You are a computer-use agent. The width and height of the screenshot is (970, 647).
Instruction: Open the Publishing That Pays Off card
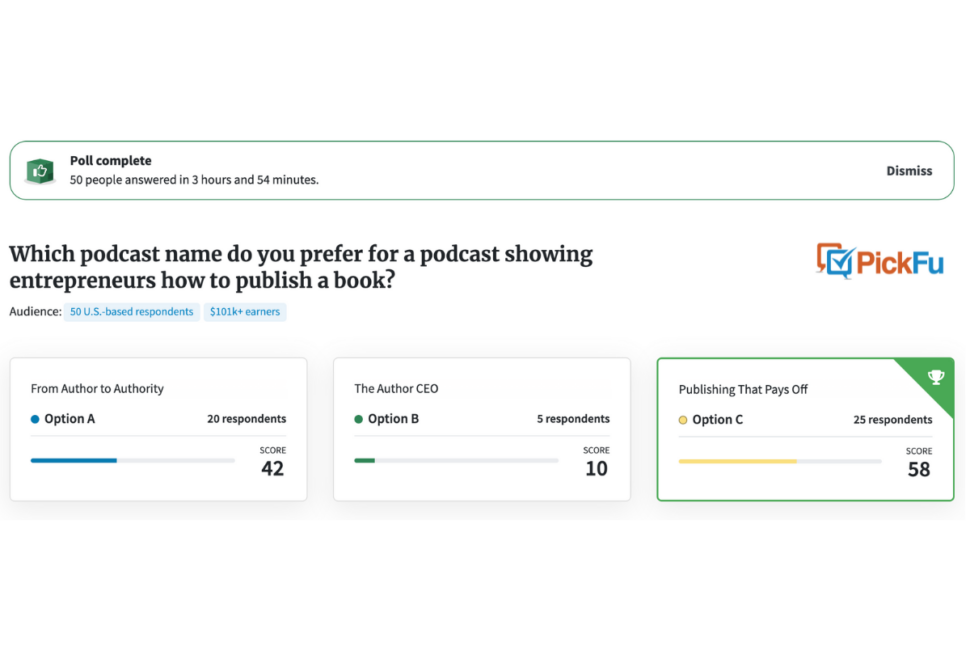coord(805,429)
